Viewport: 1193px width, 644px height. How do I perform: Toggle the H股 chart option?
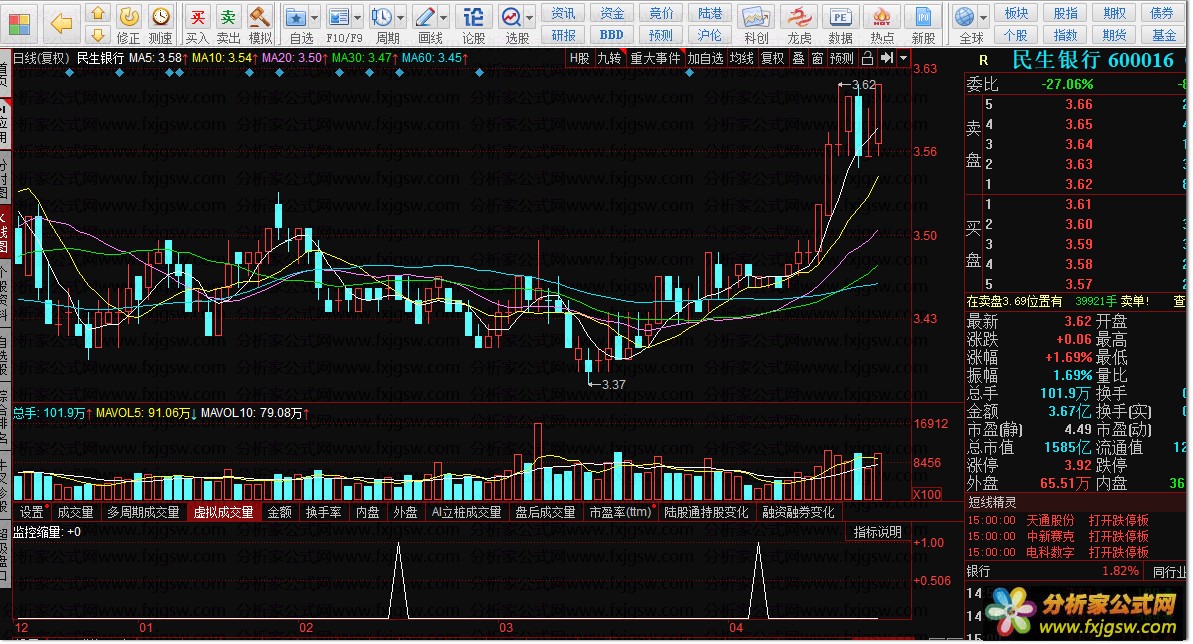pyautogui.click(x=580, y=58)
